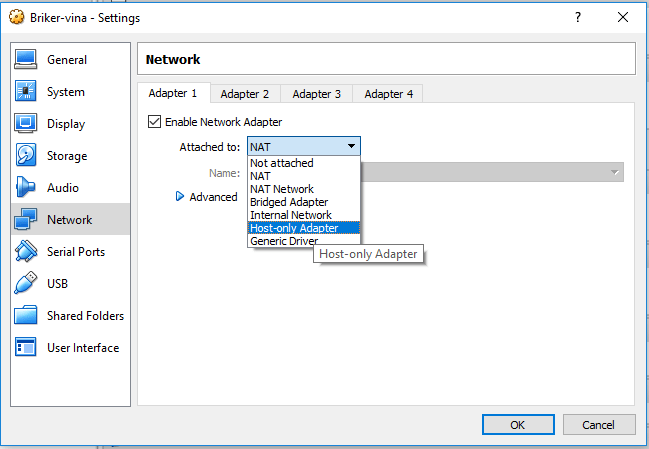Collapse the Attached to dropdown
This screenshot has width=649, height=449.
(x=303, y=146)
